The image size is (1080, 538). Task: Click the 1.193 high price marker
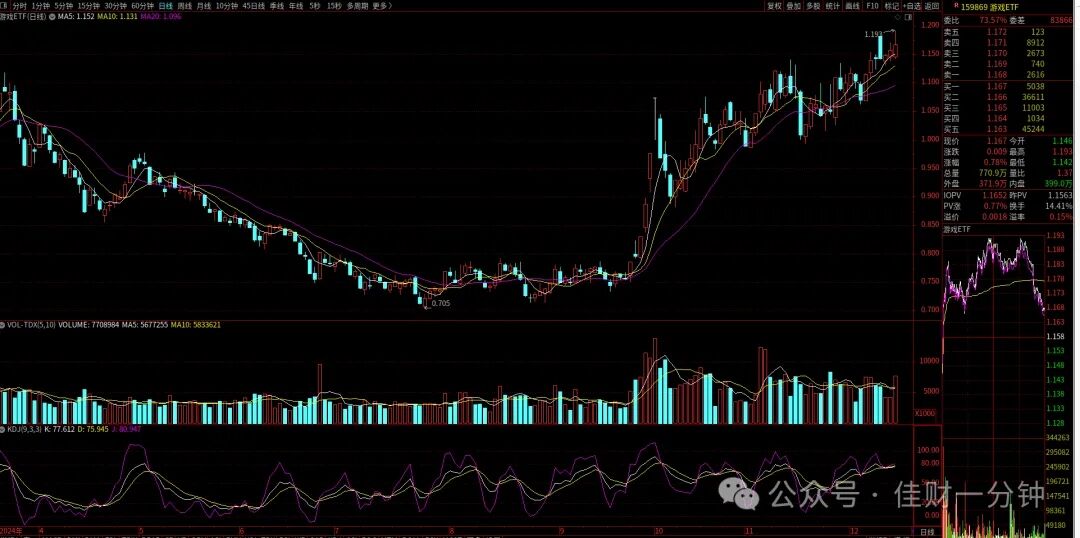tap(873, 34)
